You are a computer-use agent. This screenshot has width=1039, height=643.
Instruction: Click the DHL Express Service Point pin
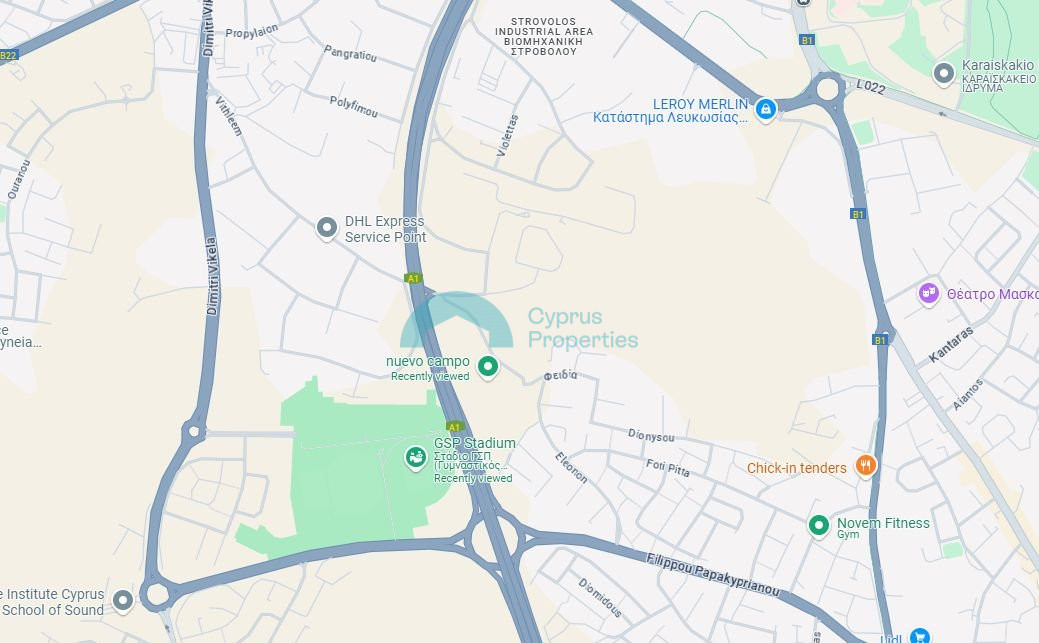point(326,228)
